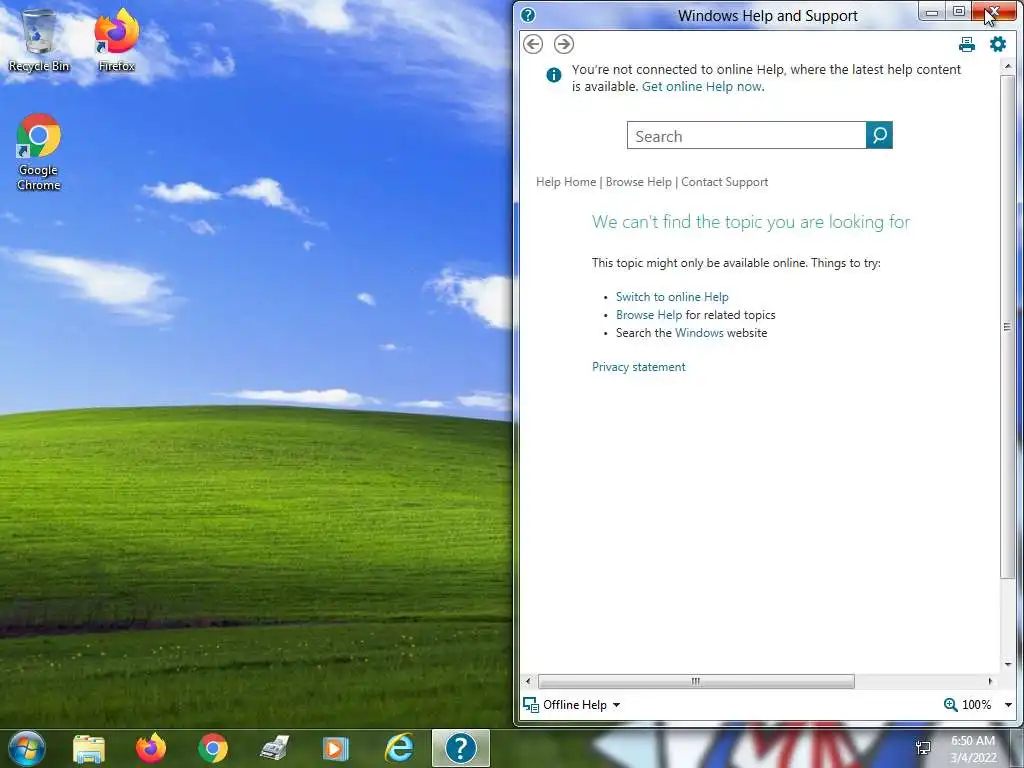Go forward in Help and Support
Viewport: 1024px width, 768px height.
click(564, 44)
